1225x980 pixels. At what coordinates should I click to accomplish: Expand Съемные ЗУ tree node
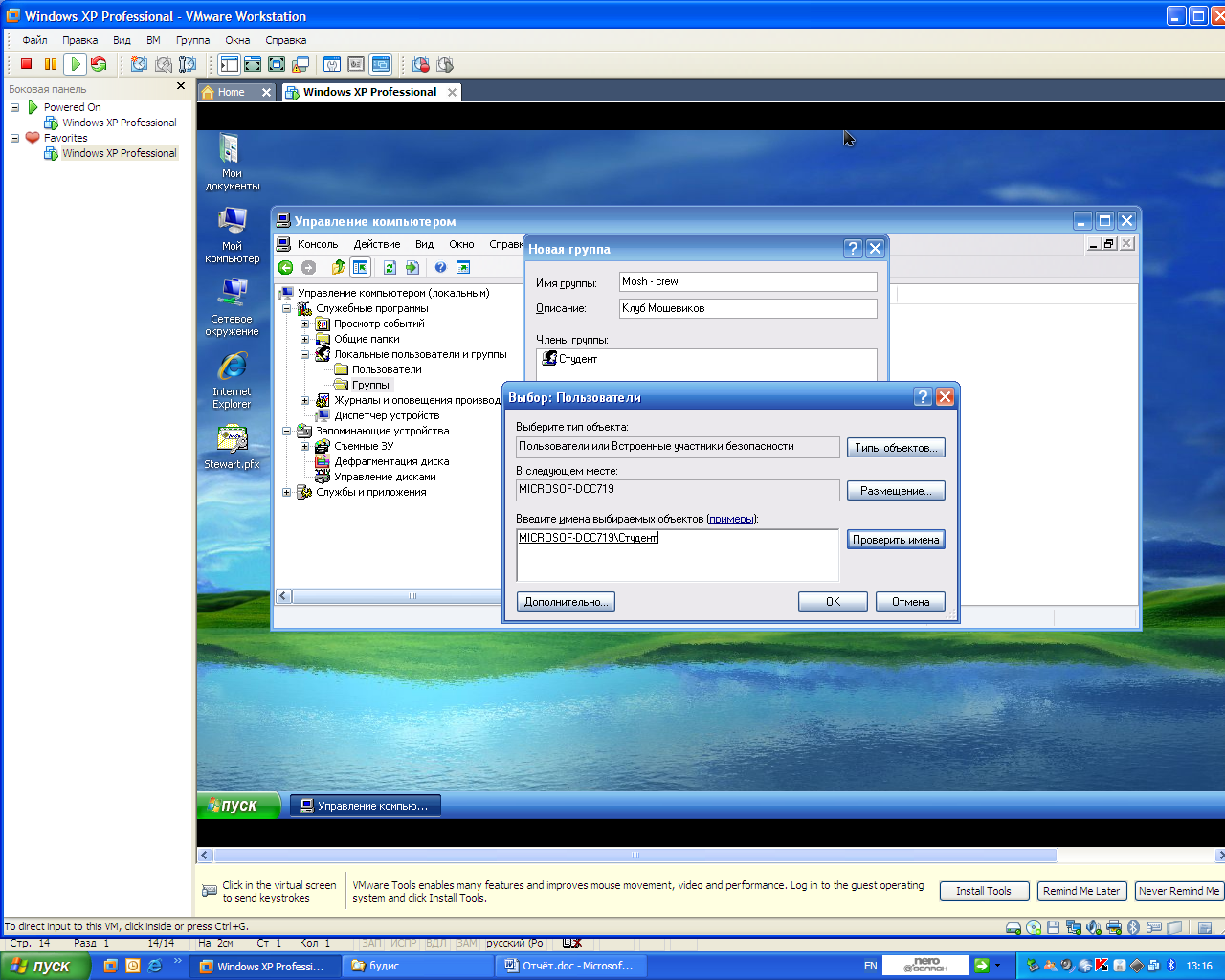pyautogui.click(x=304, y=447)
